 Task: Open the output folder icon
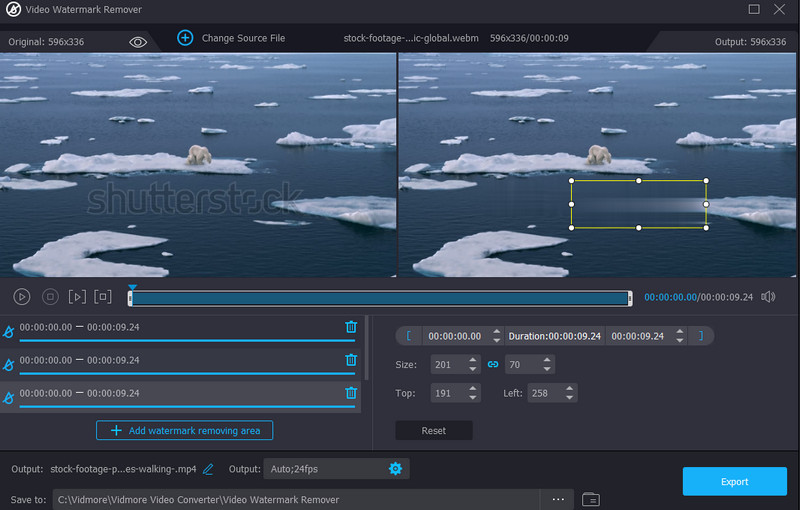(591, 499)
